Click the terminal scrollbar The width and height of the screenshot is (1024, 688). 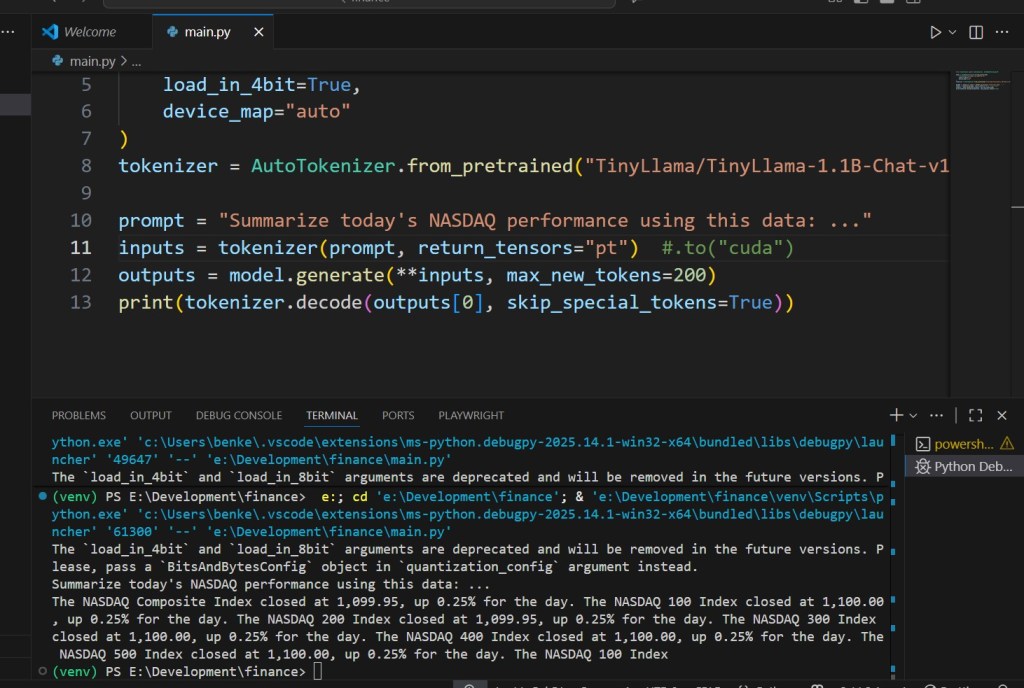point(893,555)
